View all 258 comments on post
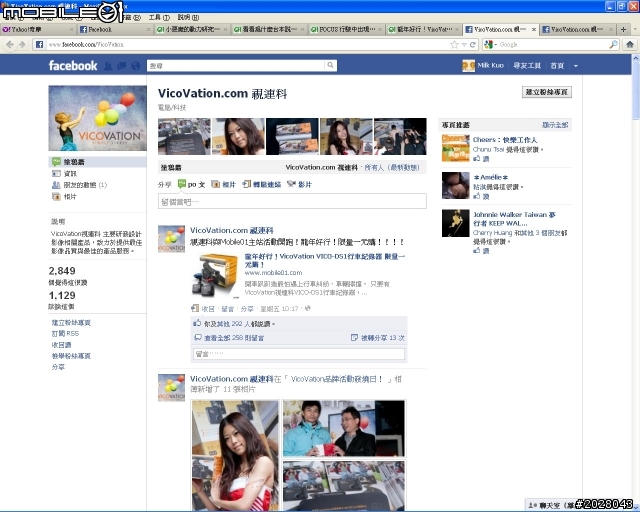Screen dimensions: 640x512 pos(234,338)
